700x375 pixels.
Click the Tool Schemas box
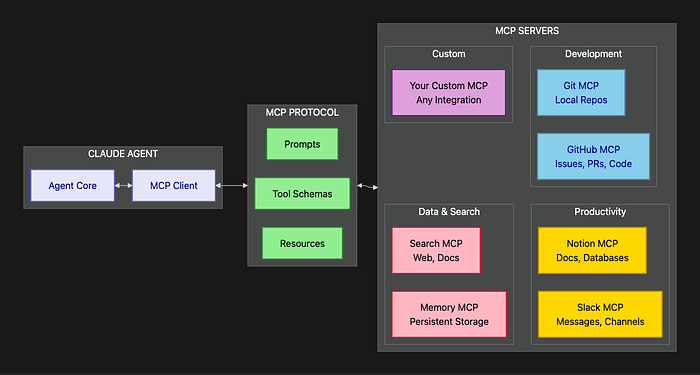pyautogui.click(x=302, y=194)
